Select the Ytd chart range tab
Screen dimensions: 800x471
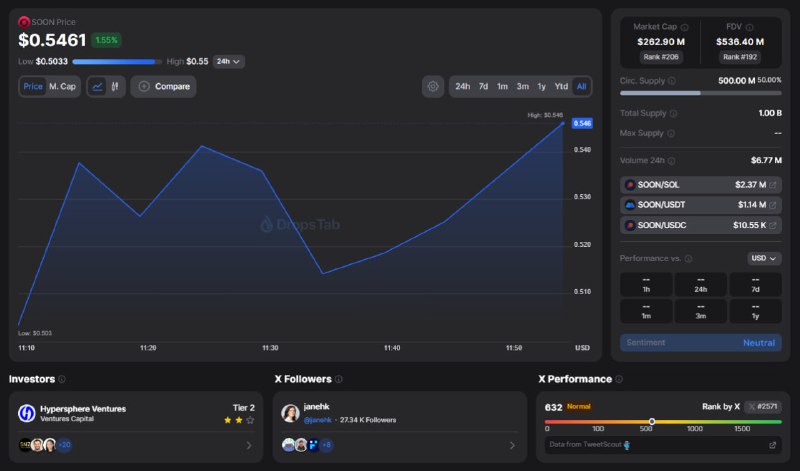point(561,86)
